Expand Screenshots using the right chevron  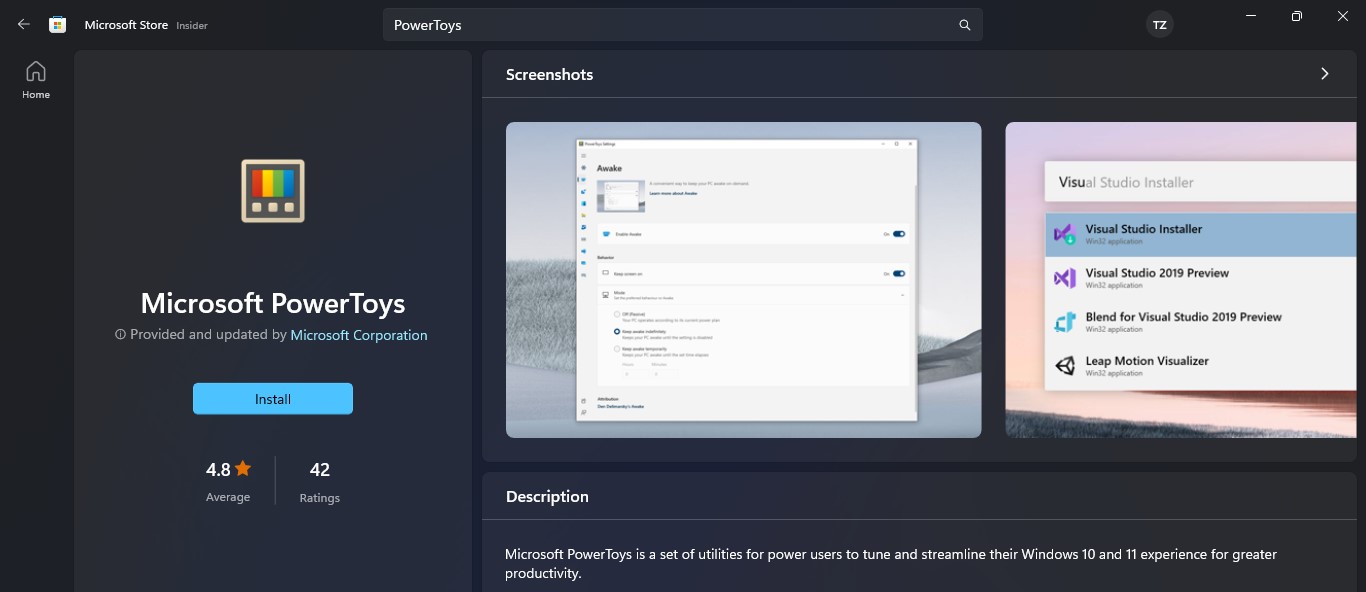click(x=1324, y=73)
